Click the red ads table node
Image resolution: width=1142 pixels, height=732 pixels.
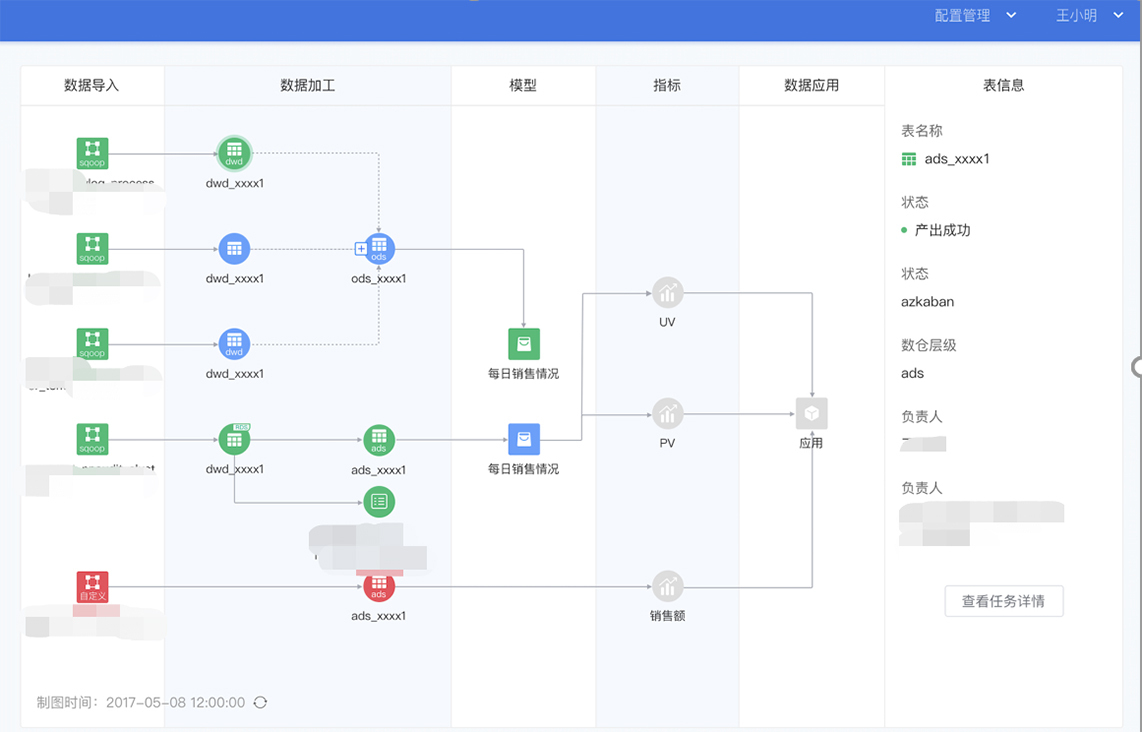(x=379, y=587)
